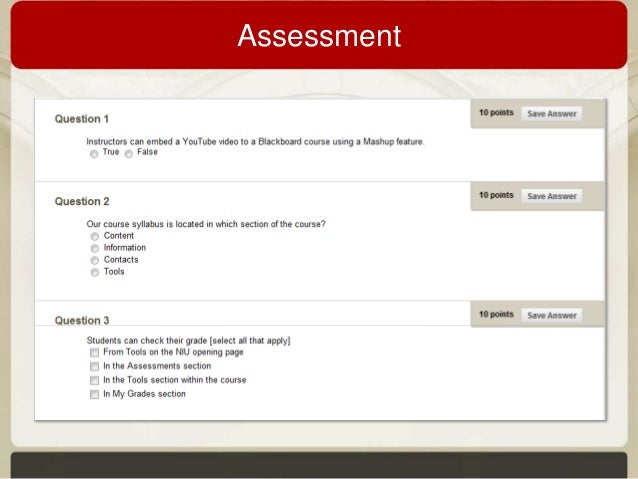The image size is (638, 479).
Task: Click the '10 points' label for Question 1
Action: [496, 113]
